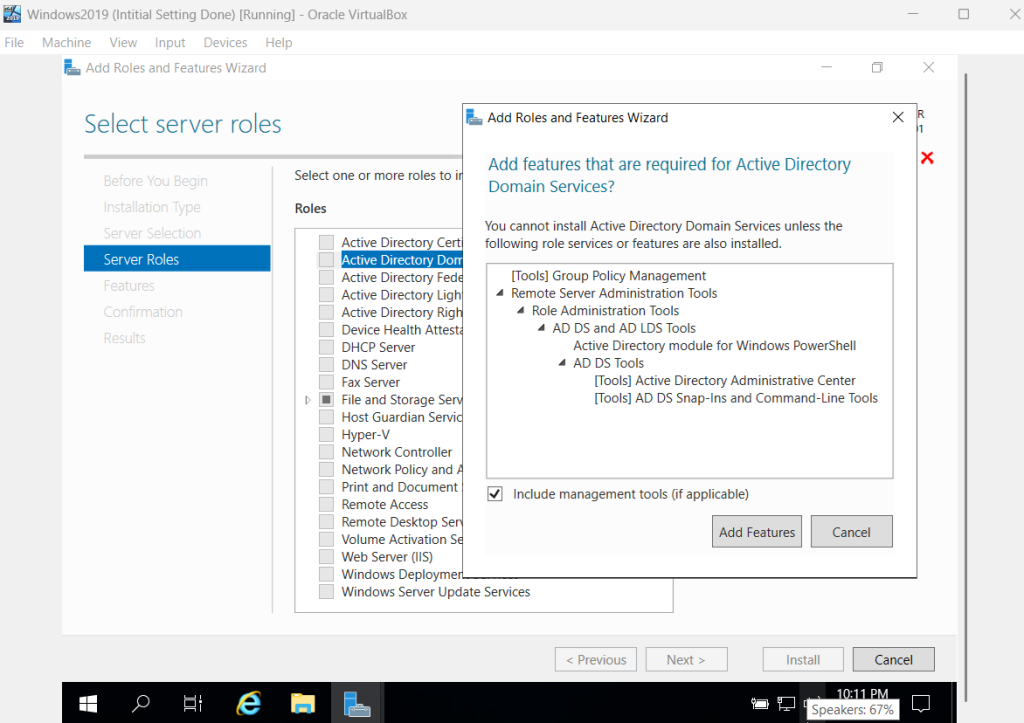Viewport: 1024px width, 723px height.
Task: Toggle Include management tools checkbox
Action: [x=495, y=494]
